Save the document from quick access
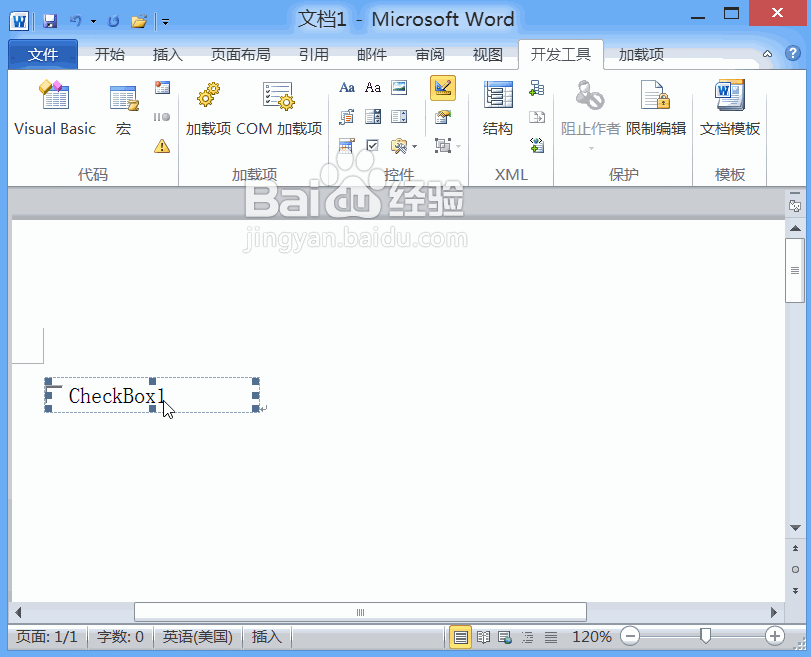The image size is (811, 657). (x=50, y=21)
